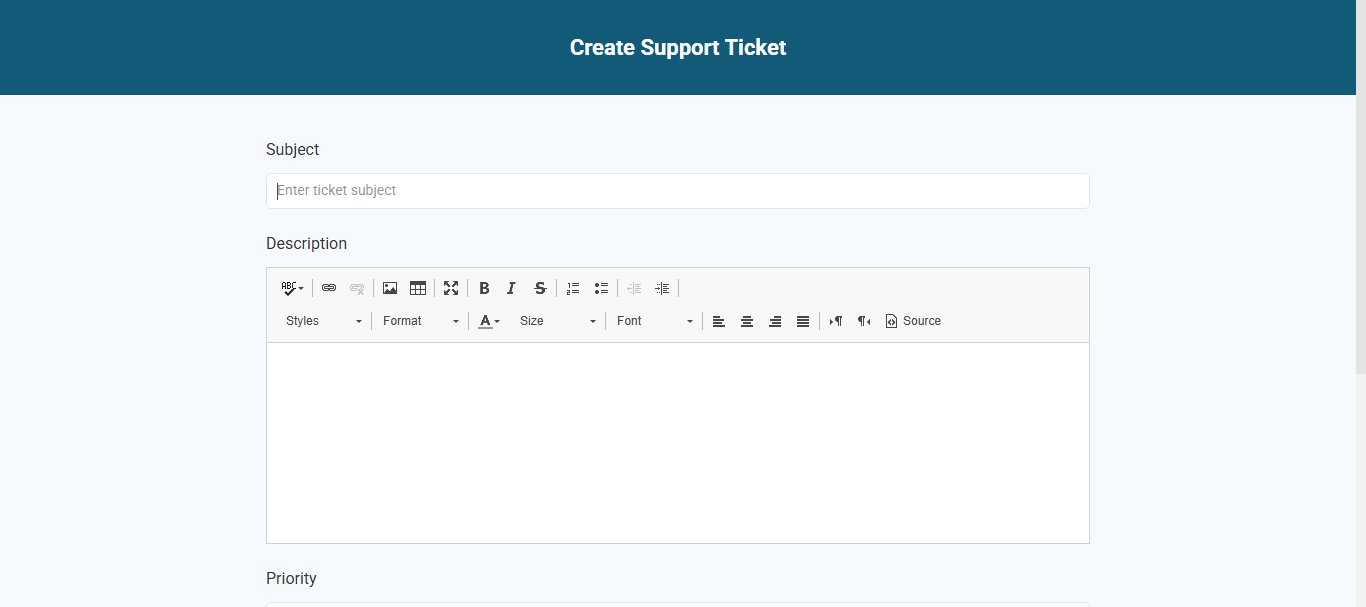Image resolution: width=1366 pixels, height=607 pixels.
Task: Open the Format dropdown
Action: coord(420,321)
